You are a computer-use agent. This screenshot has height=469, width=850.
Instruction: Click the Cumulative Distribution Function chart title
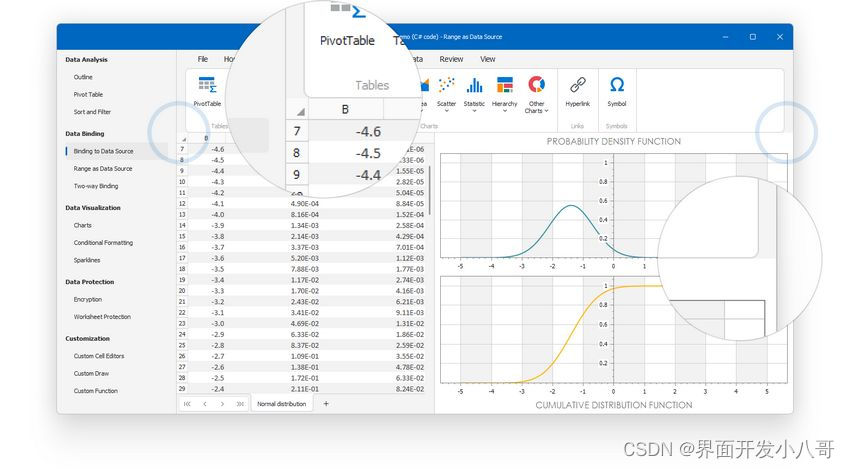(614, 405)
